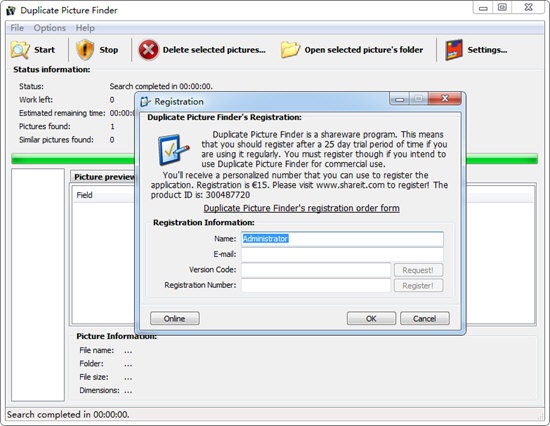Click the product ID 300487720 text
Image resolution: width=550 pixels, height=426 pixels.
click(228, 195)
